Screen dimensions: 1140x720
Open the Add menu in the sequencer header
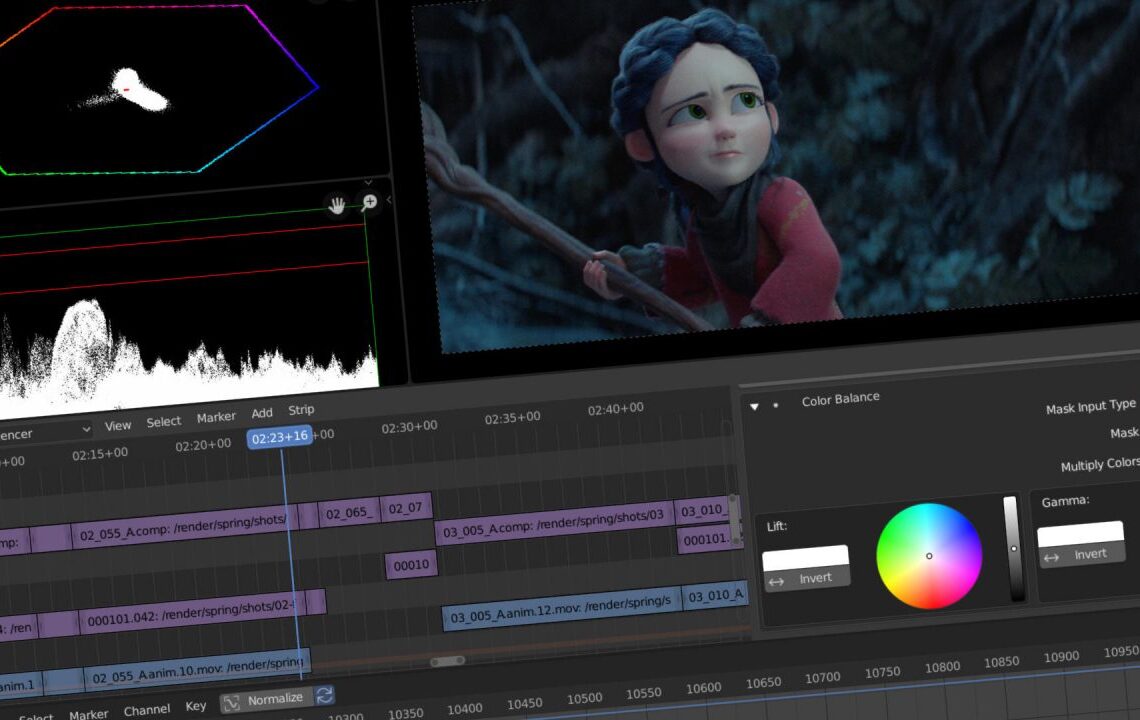[x=261, y=412]
